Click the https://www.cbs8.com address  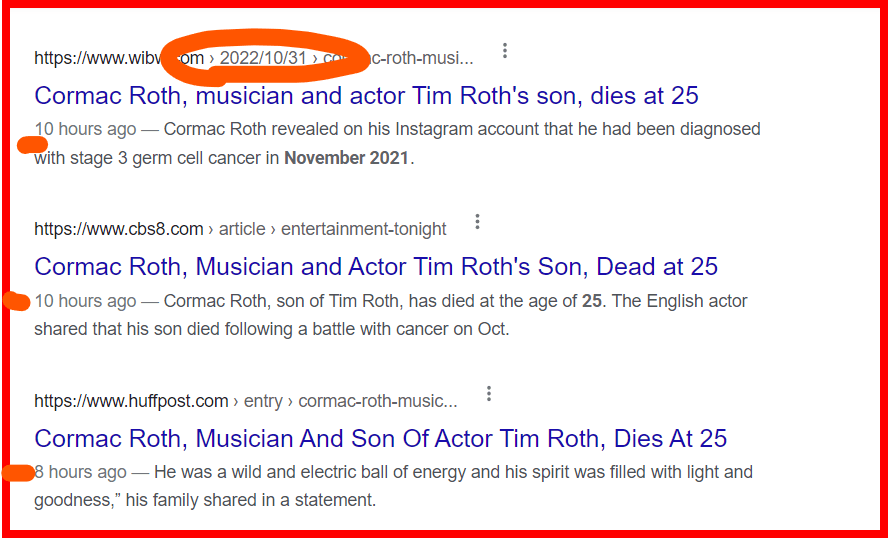[118, 229]
